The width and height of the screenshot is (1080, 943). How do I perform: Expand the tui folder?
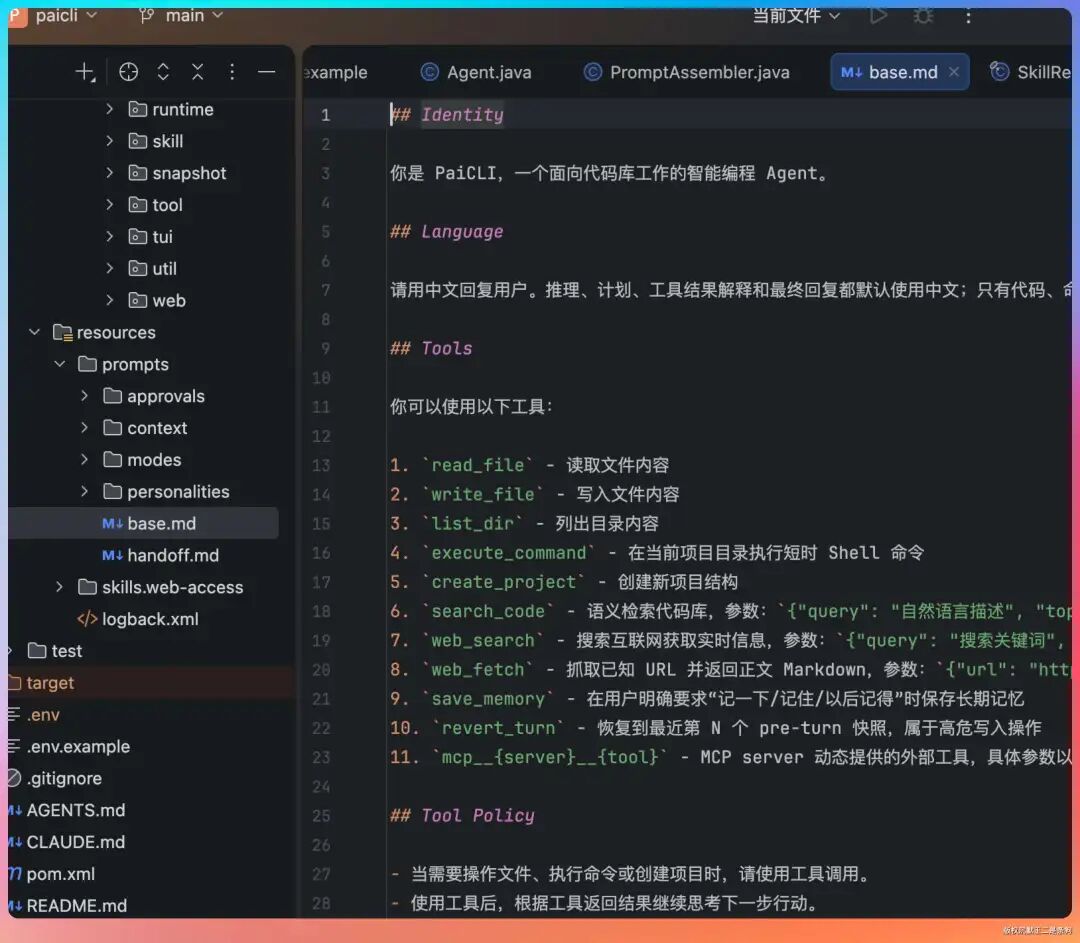point(110,236)
